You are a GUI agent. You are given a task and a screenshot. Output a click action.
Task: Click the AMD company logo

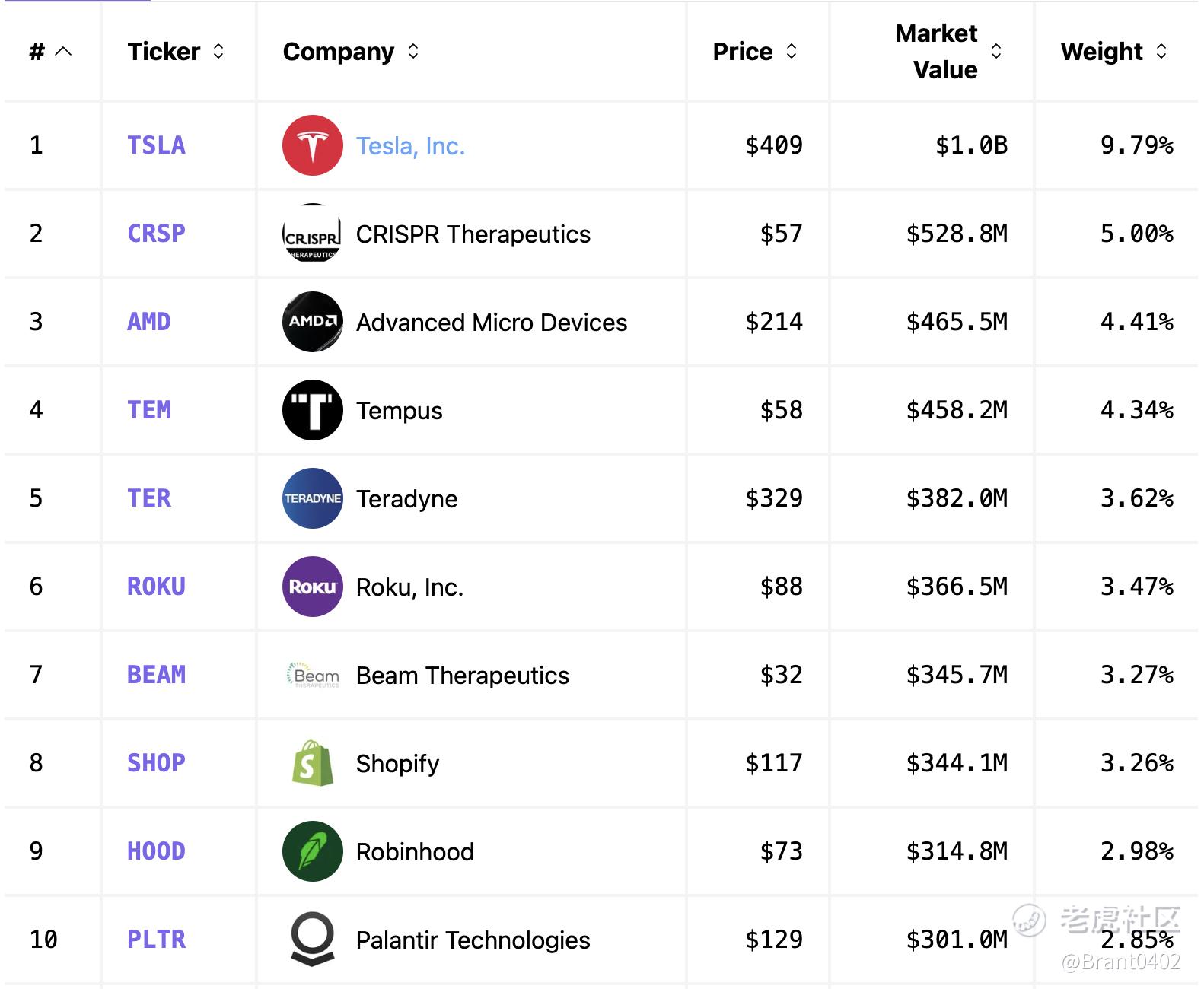[312, 322]
